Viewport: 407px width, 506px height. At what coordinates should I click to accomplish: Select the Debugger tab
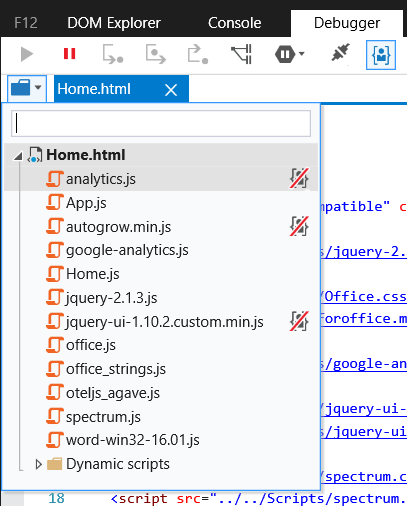(x=347, y=23)
